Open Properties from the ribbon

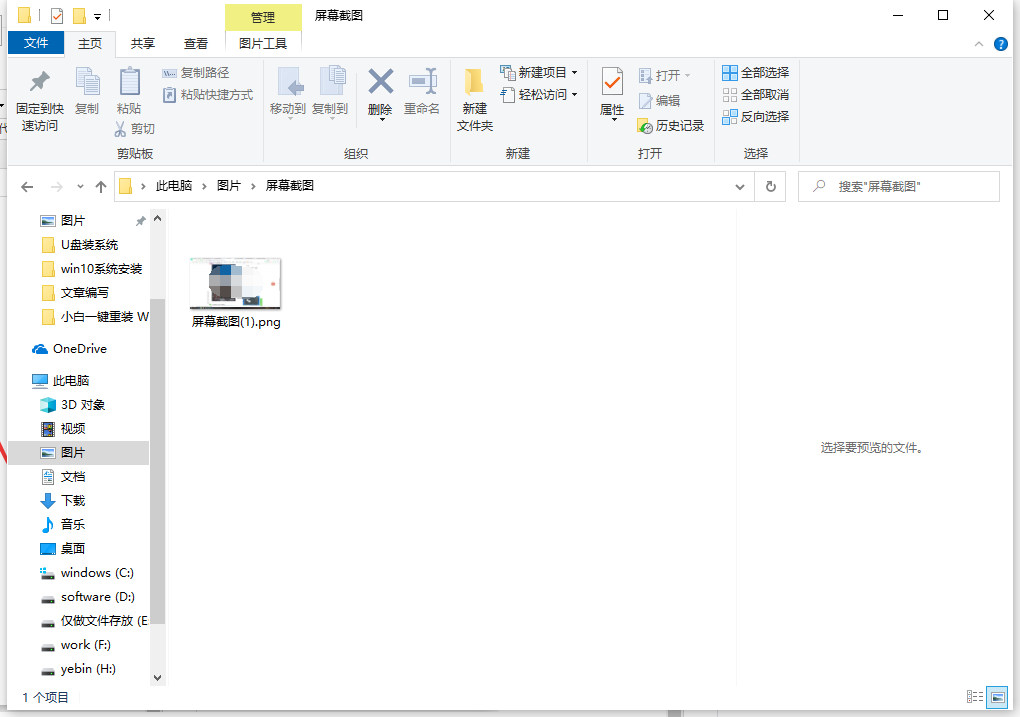pyautogui.click(x=612, y=82)
